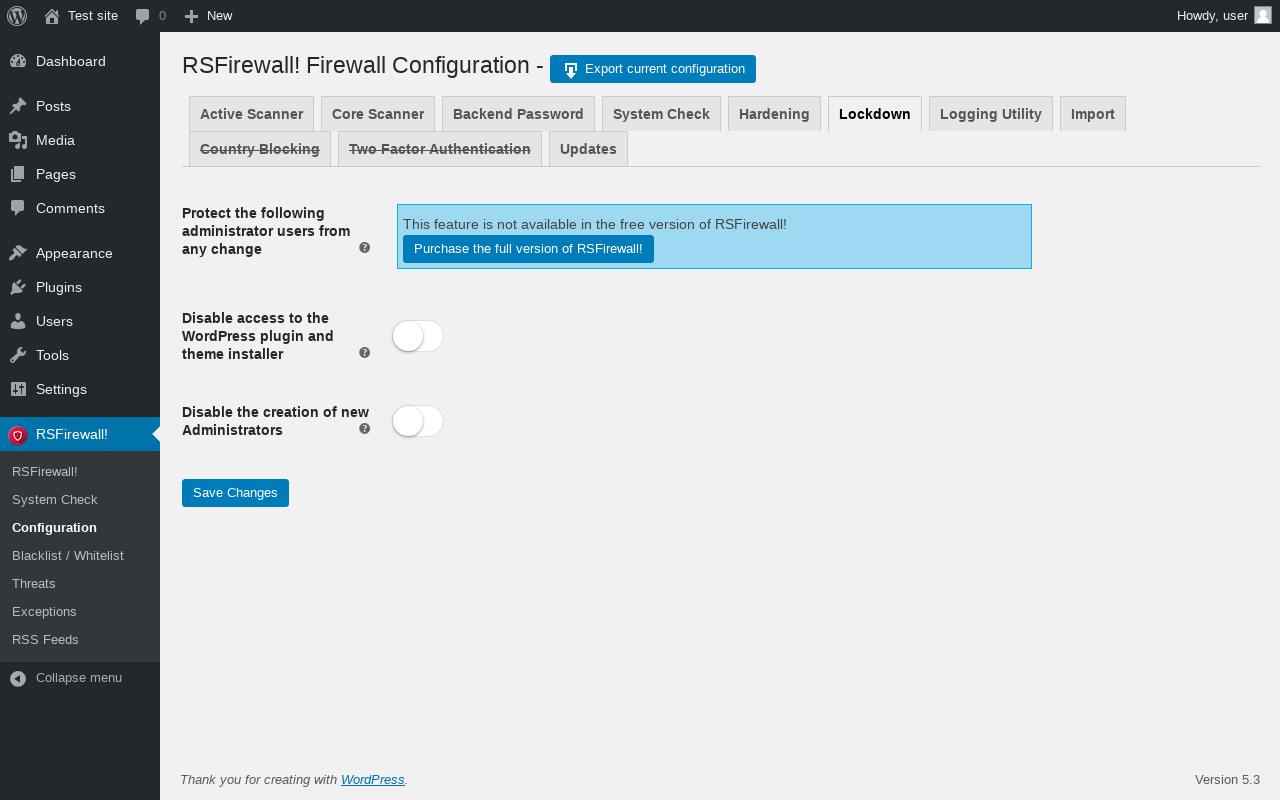The width and height of the screenshot is (1280, 800).
Task: Open Test site link in admin bar
Action: pyautogui.click(x=93, y=16)
